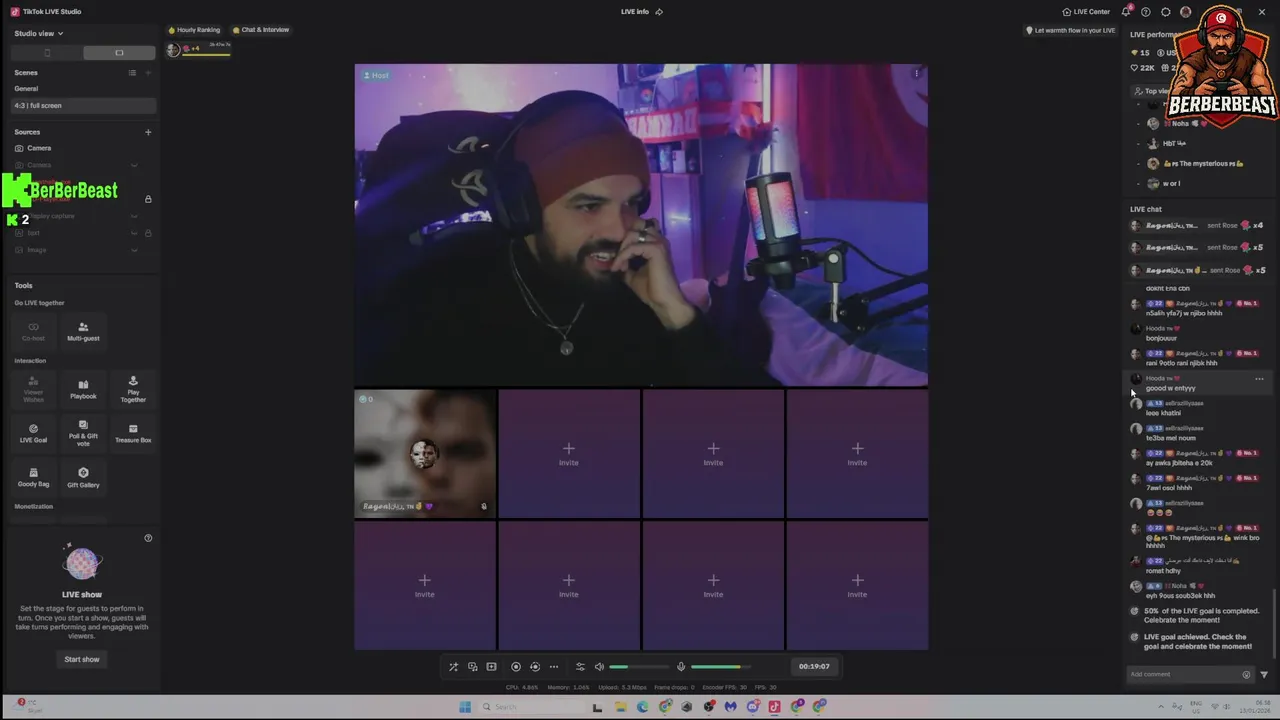The image size is (1280, 720).
Task: Open the Goody Bag tool
Action: [x=33, y=477]
